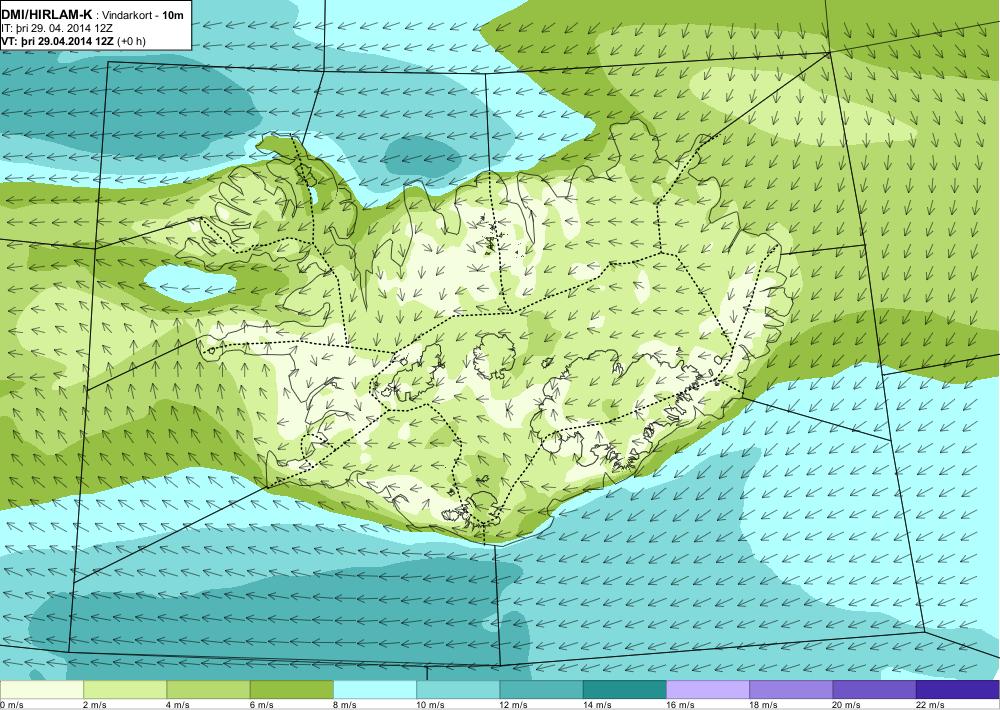Select the light green 2–4 m/s legend swatch
Viewport: 1000px width, 710px height.
pyautogui.click(x=125, y=690)
